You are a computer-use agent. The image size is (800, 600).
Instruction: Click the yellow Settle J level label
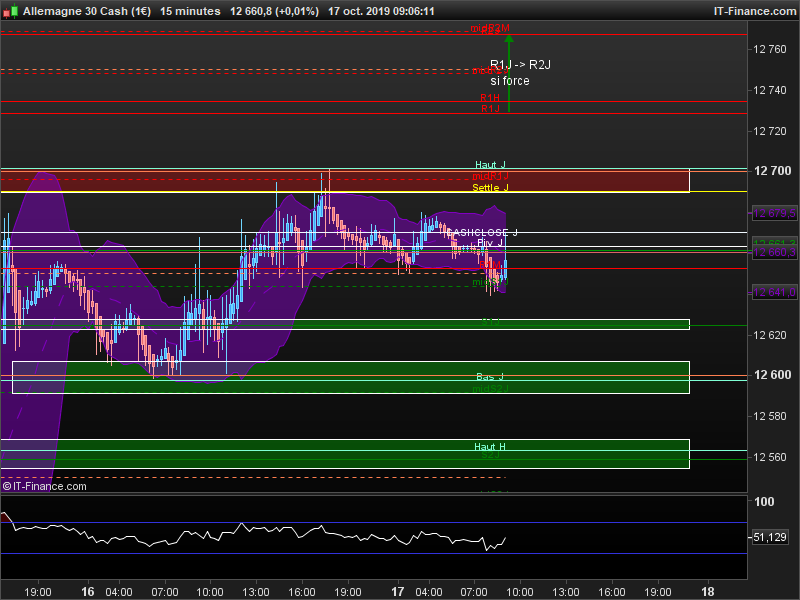490,188
